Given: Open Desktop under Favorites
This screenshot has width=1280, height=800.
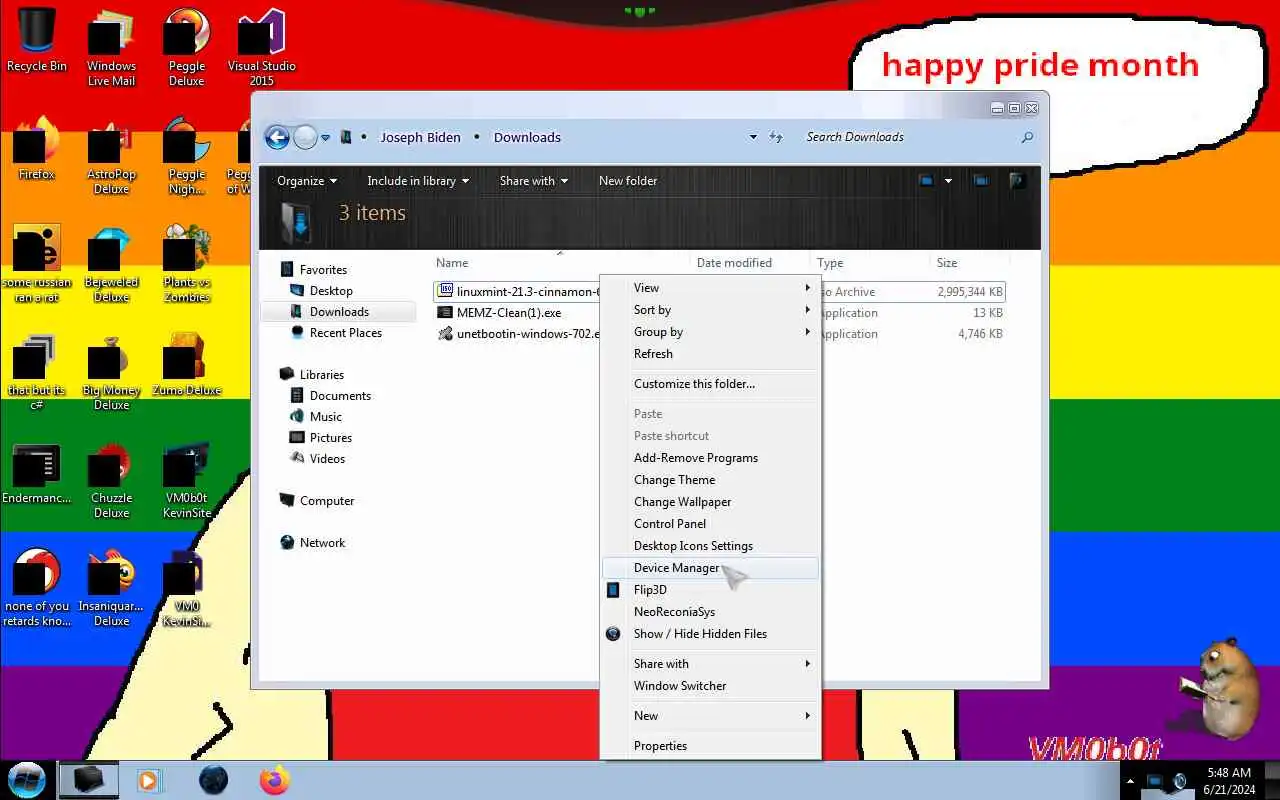Looking at the screenshot, I should click(331, 291).
